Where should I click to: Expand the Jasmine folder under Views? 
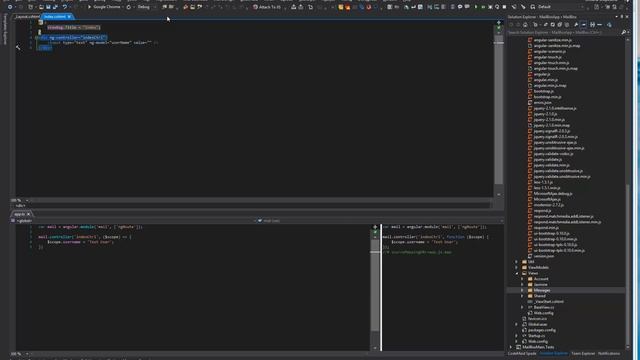click(522, 284)
